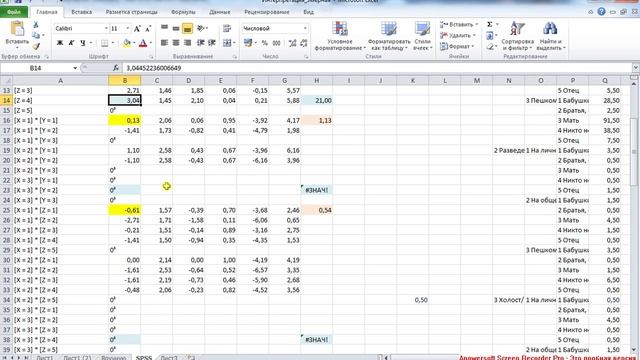
Task: Switch to the Данные tab
Action: click(220, 12)
